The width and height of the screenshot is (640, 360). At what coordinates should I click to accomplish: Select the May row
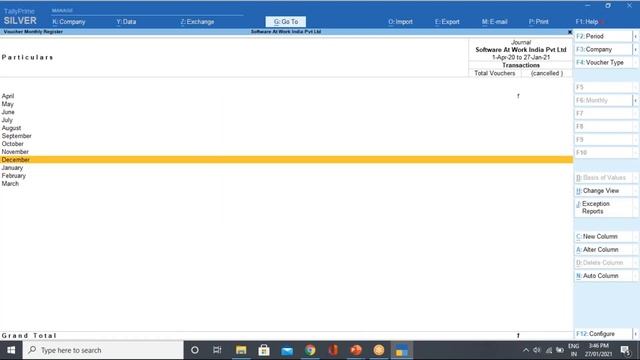coord(286,104)
